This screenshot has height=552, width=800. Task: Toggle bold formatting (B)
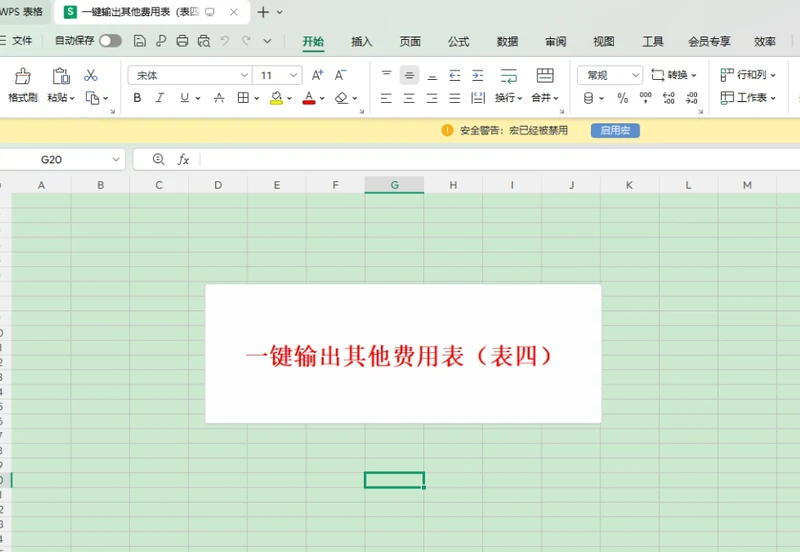coord(137,97)
